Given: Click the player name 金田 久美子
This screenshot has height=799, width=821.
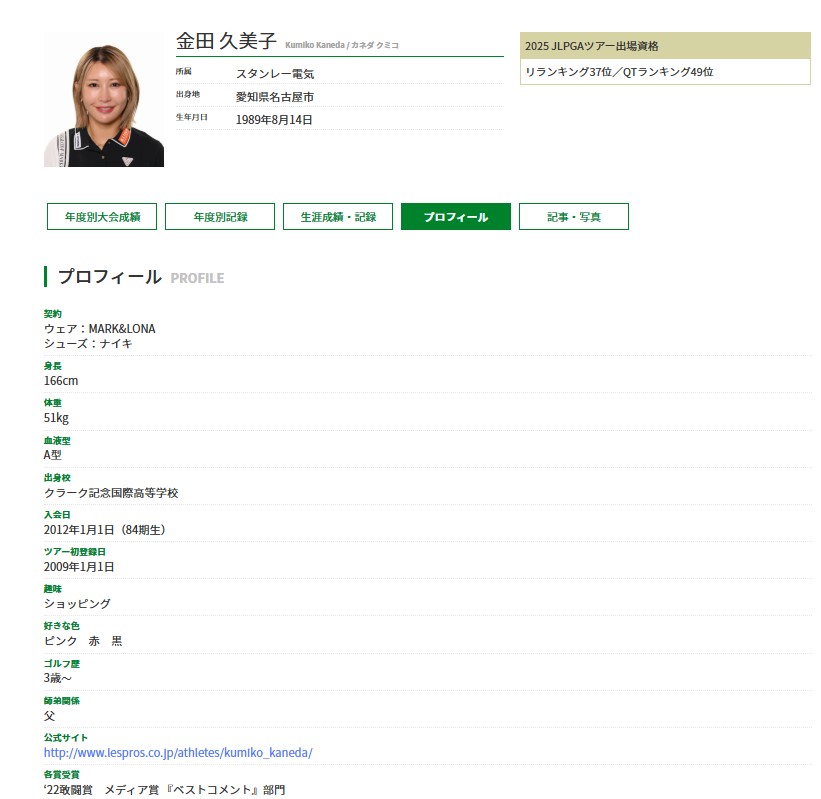Looking at the screenshot, I should tap(226, 41).
